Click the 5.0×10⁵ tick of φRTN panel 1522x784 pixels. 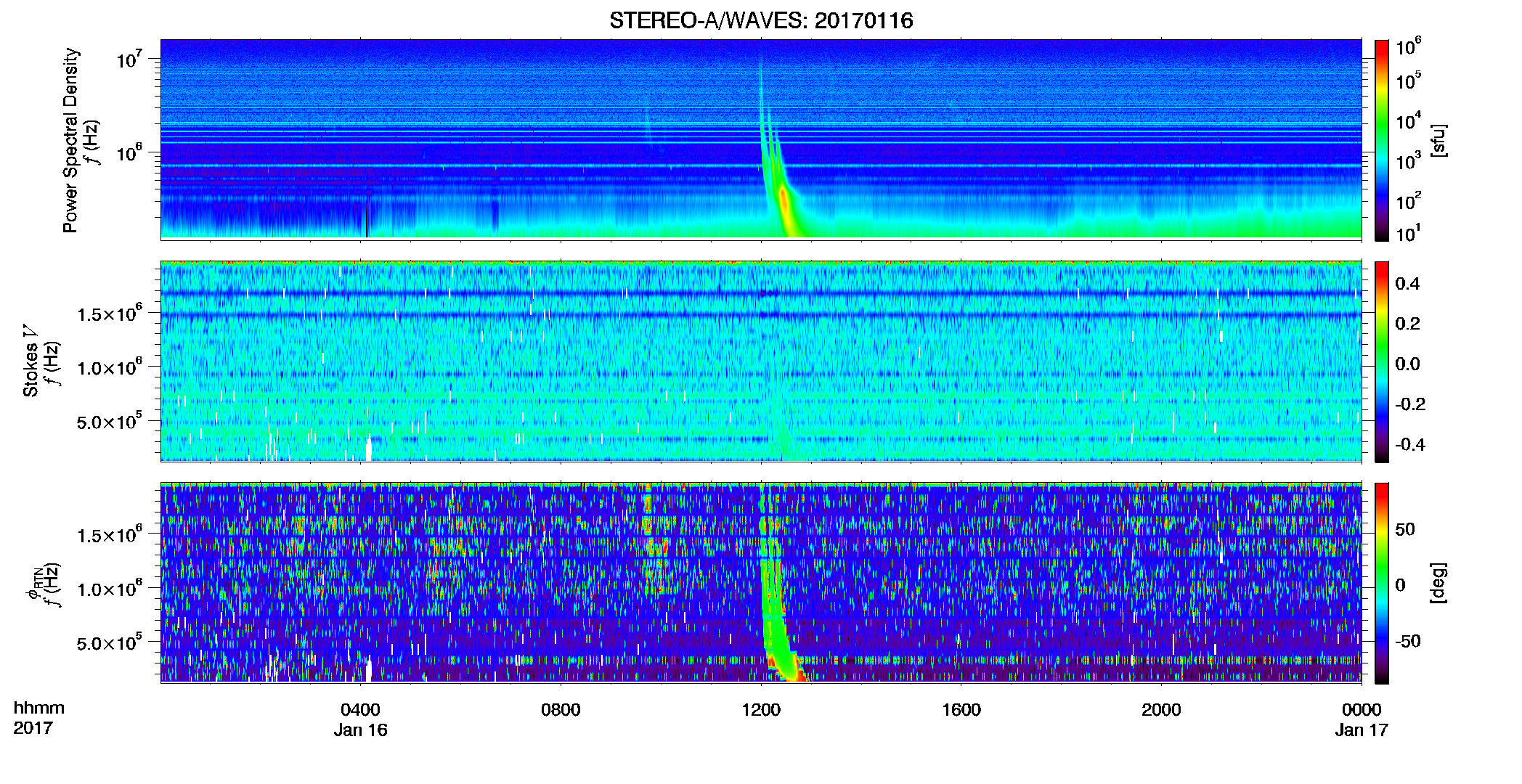point(110,642)
